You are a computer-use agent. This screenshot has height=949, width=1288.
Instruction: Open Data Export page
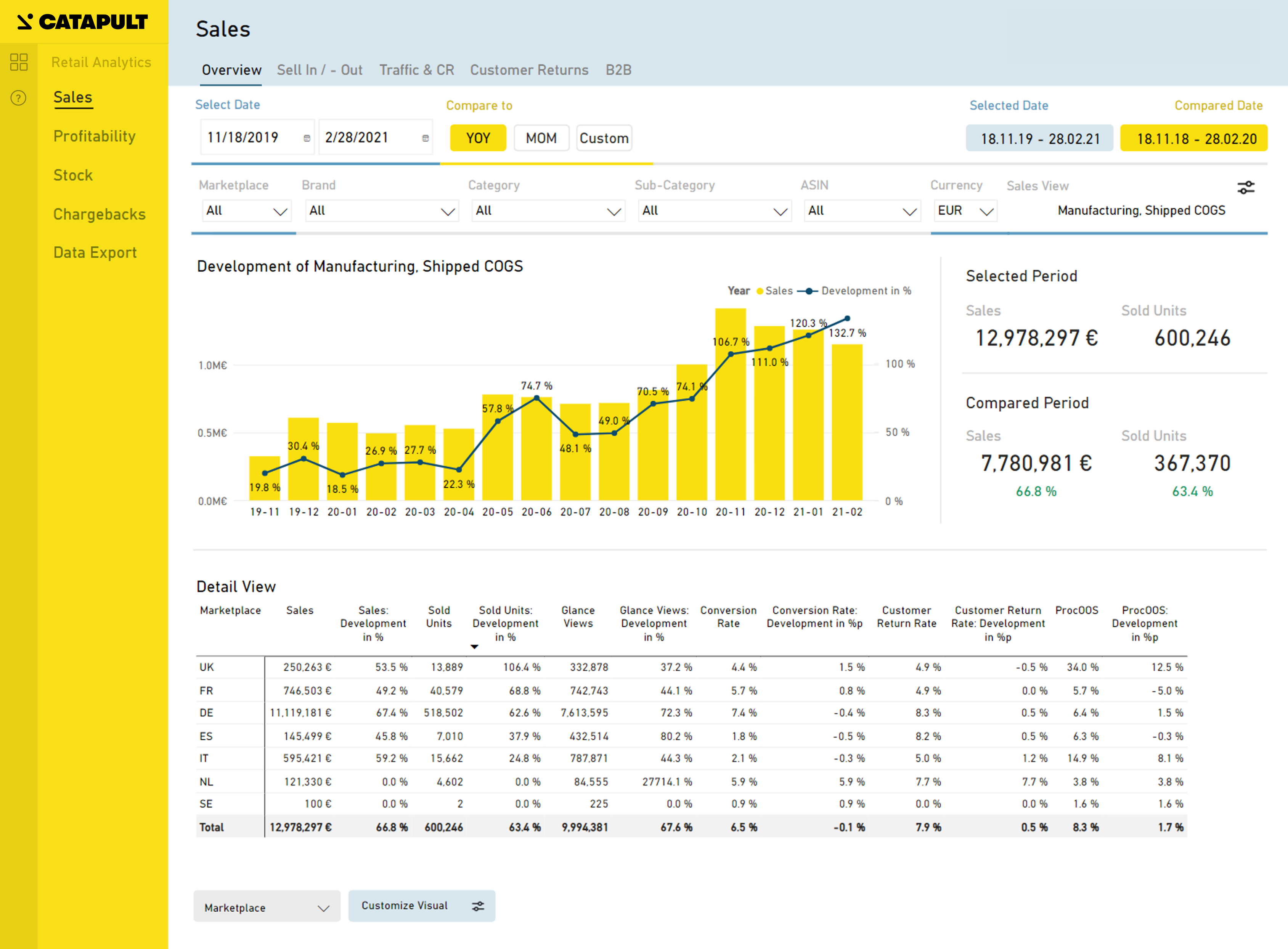pos(95,253)
